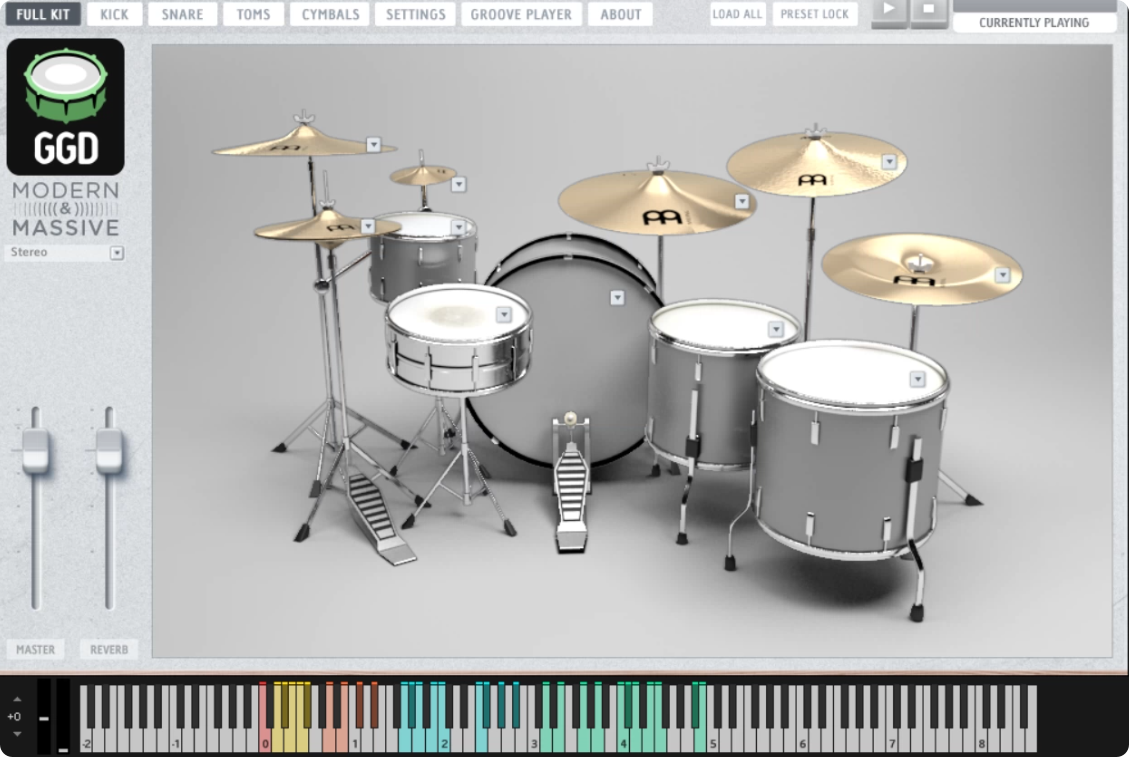1129x757 pixels.
Task: Open the rack tom dropdown arrow
Action: pyautogui.click(x=458, y=228)
